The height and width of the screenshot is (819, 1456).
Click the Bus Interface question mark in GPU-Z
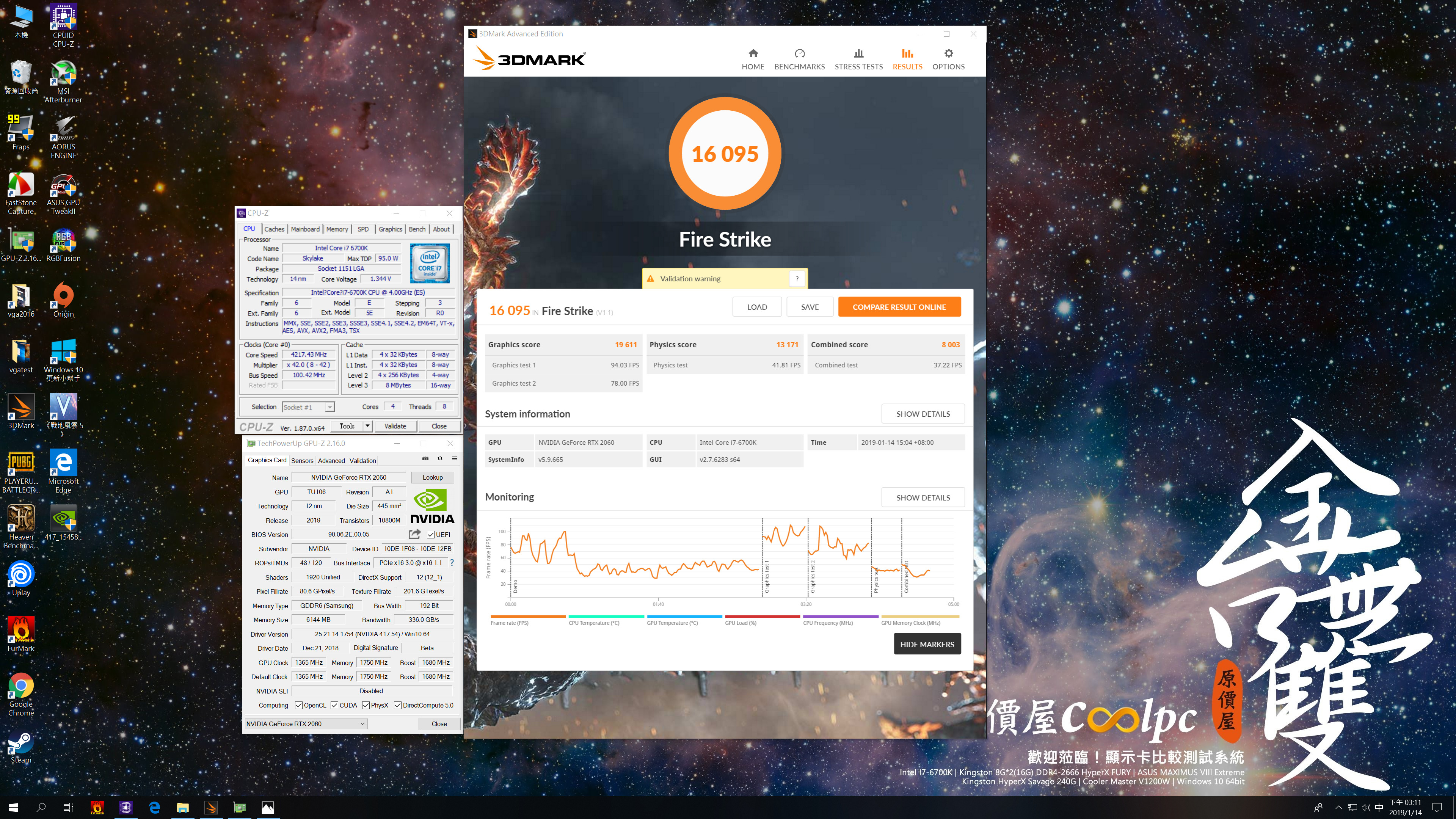tap(452, 563)
